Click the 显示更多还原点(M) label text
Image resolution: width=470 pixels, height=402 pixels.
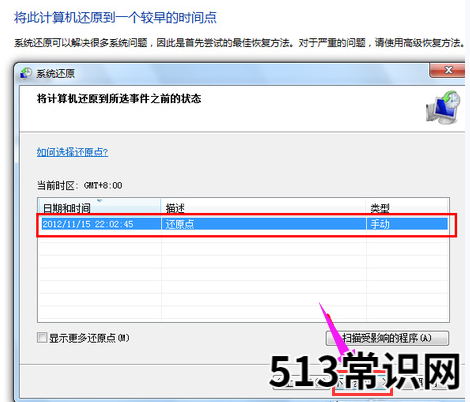point(89,338)
